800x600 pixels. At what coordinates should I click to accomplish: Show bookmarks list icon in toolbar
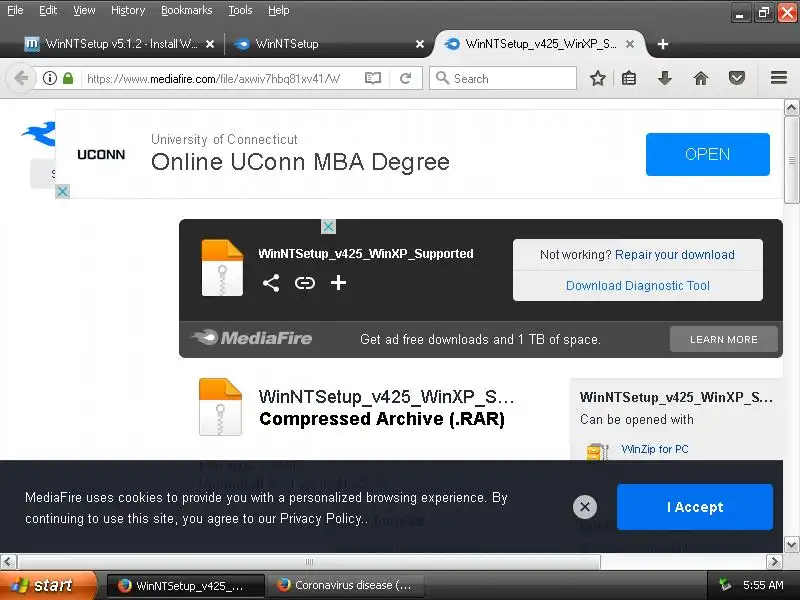(x=629, y=78)
